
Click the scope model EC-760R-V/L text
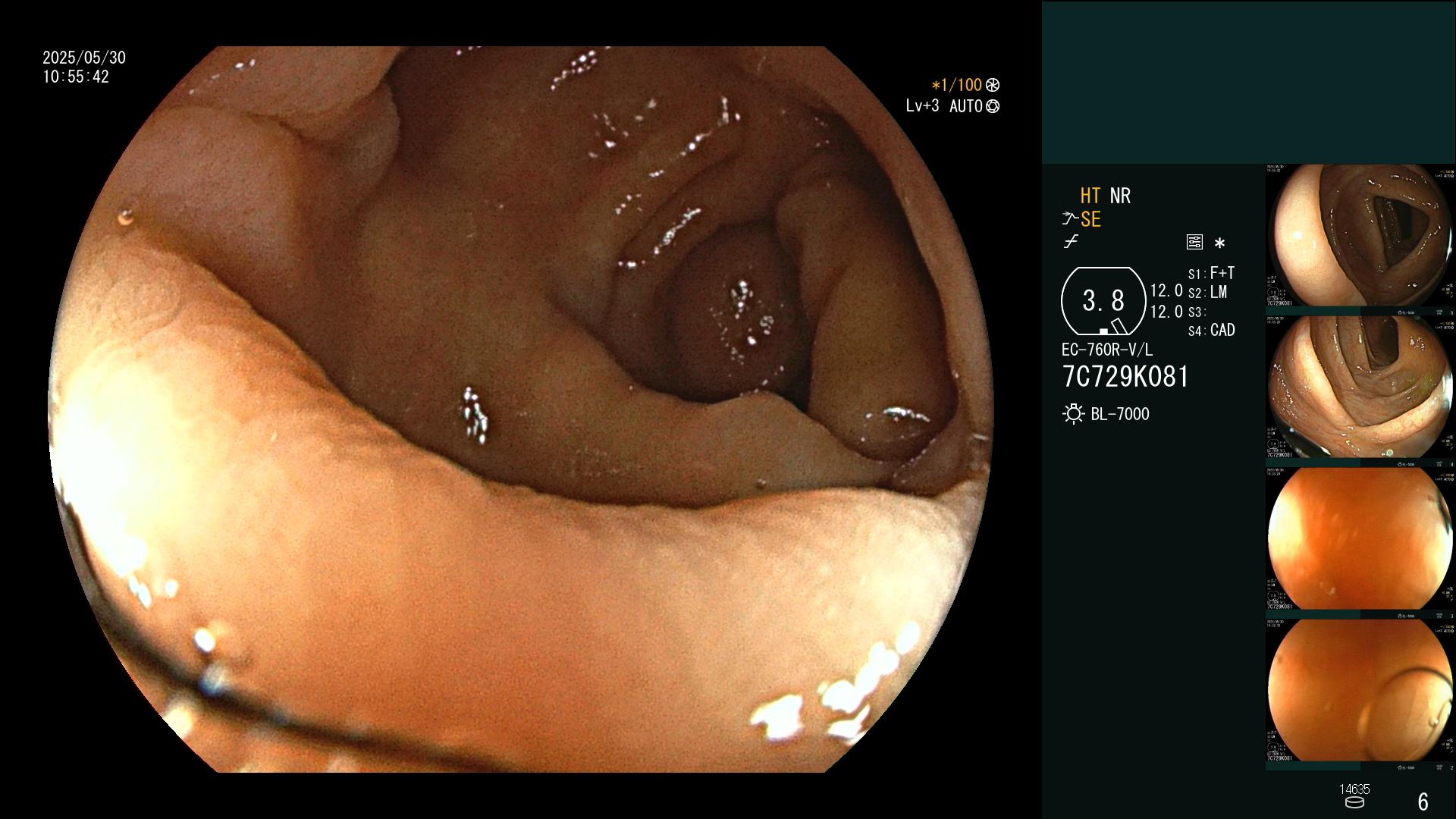[x=1107, y=350]
